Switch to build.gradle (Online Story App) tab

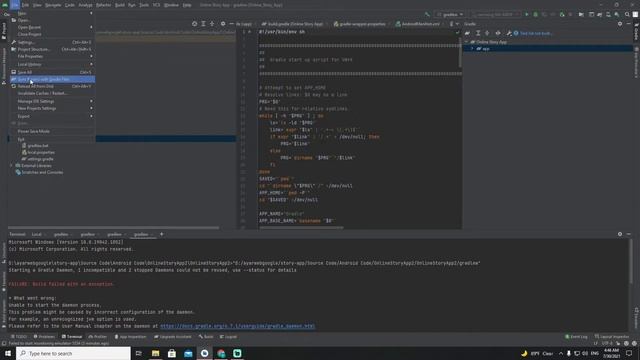(293, 24)
